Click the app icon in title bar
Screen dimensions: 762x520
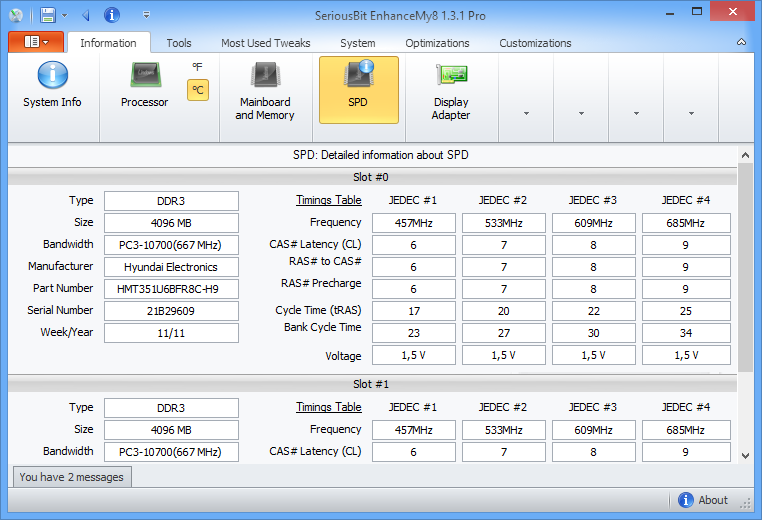16,16
